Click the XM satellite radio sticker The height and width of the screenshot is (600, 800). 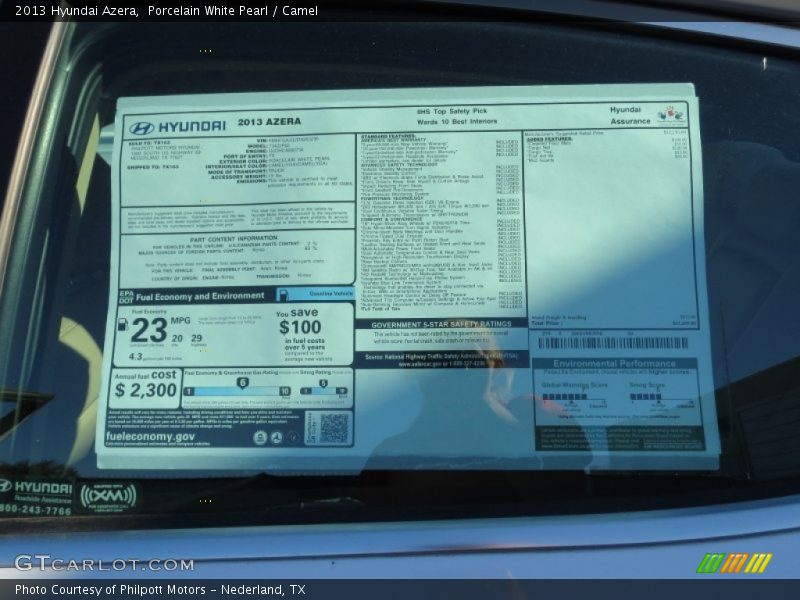108,496
